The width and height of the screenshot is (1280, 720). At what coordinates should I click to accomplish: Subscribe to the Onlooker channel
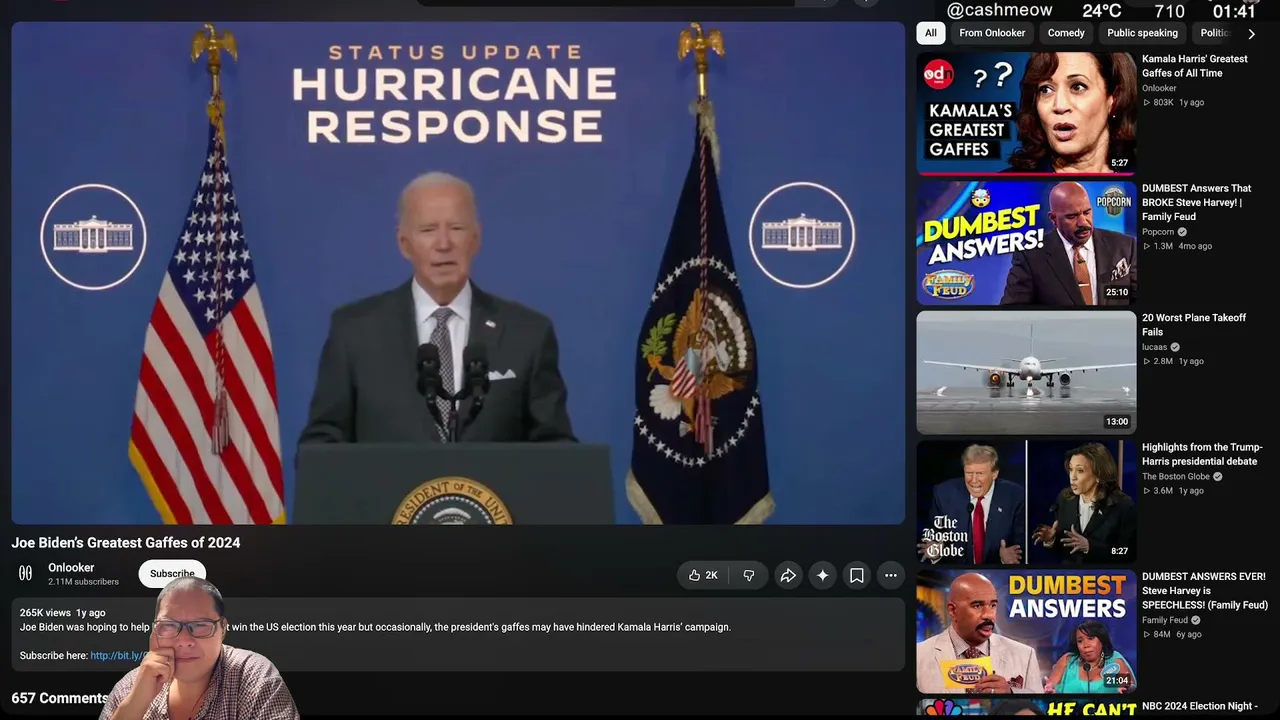click(x=172, y=573)
